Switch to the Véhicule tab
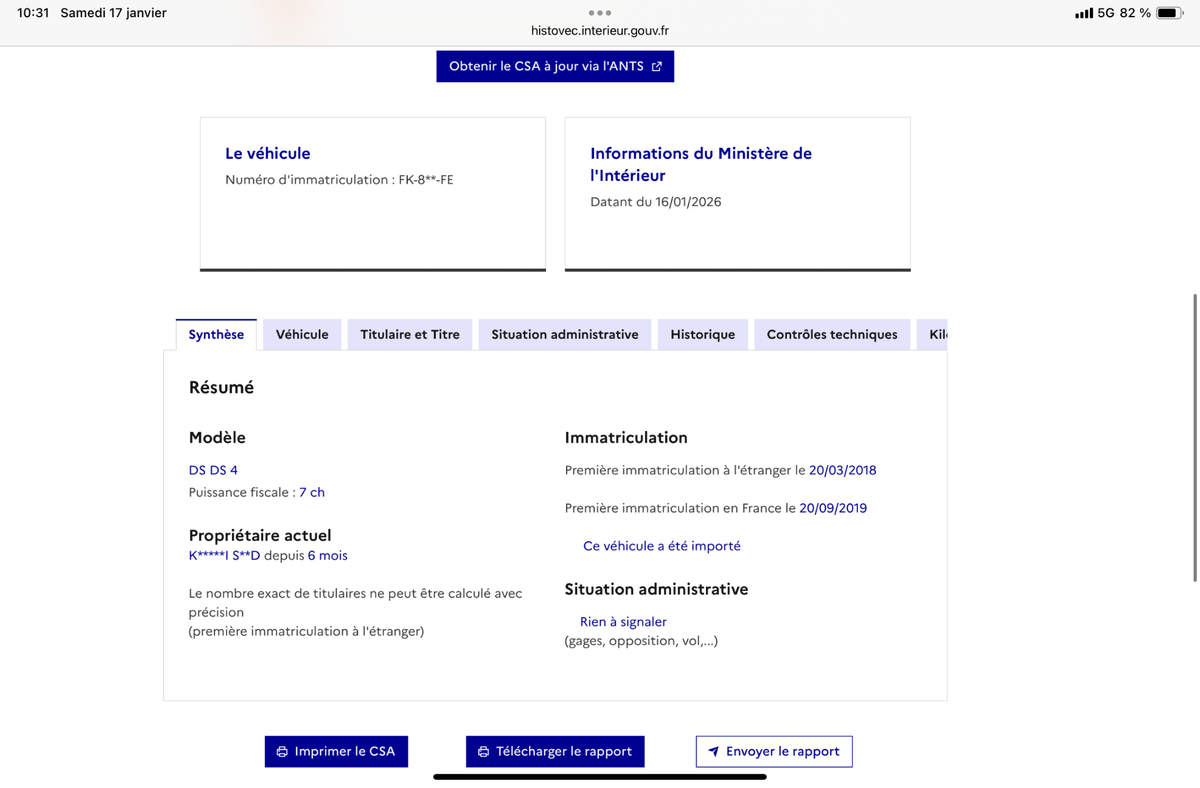The image size is (1200, 788). [302, 334]
